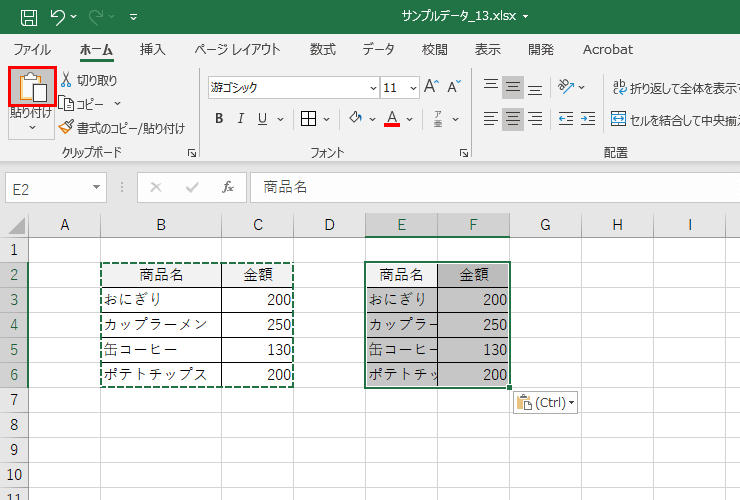Viewport: 740px width, 500px height.
Task: Select row 8 header
Action: point(14,425)
